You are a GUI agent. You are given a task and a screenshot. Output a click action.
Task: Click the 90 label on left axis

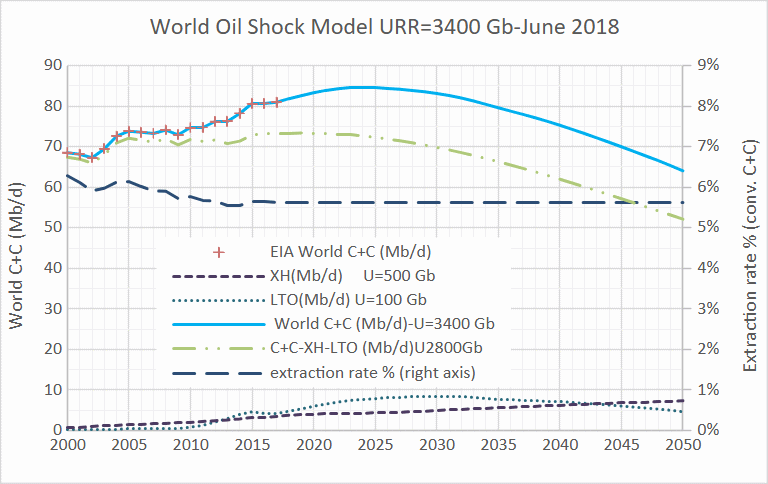click(x=49, y=65)
